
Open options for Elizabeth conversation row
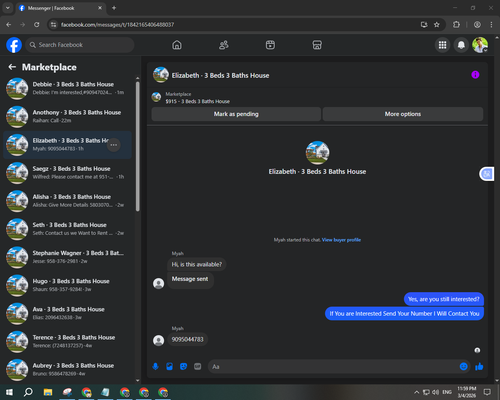tap(114, 145)
